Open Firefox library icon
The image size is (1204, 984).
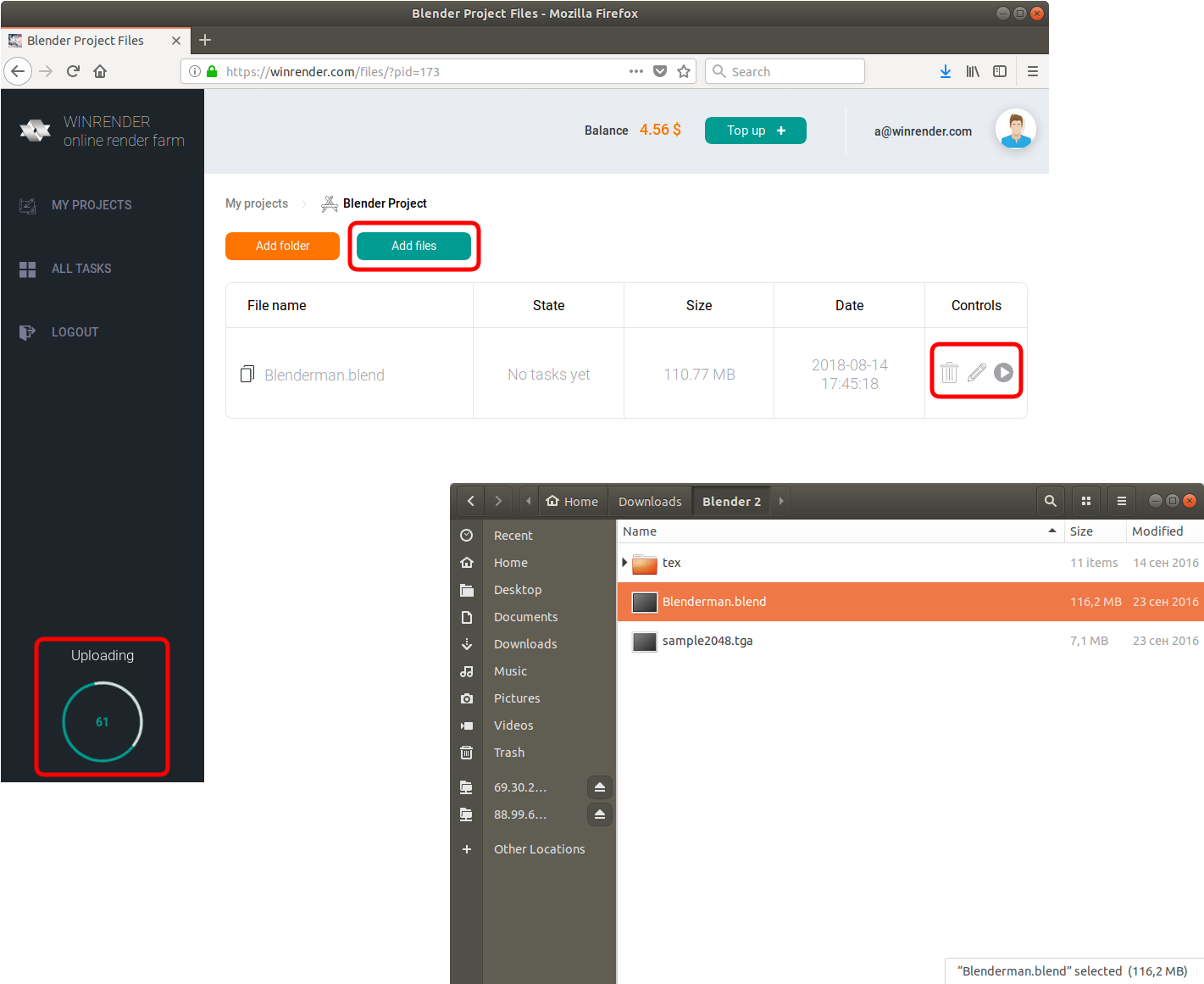973,71
